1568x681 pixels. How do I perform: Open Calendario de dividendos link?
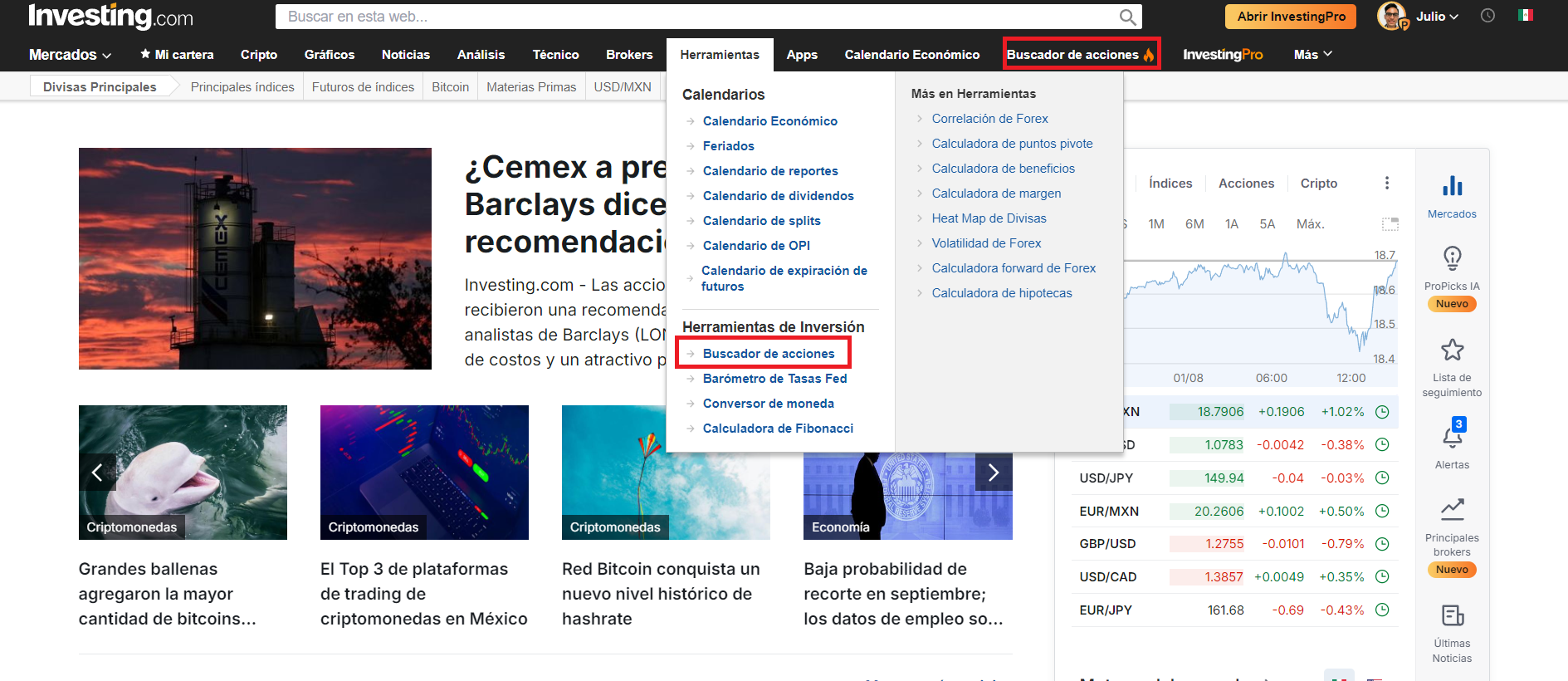[x=778, y=196]
